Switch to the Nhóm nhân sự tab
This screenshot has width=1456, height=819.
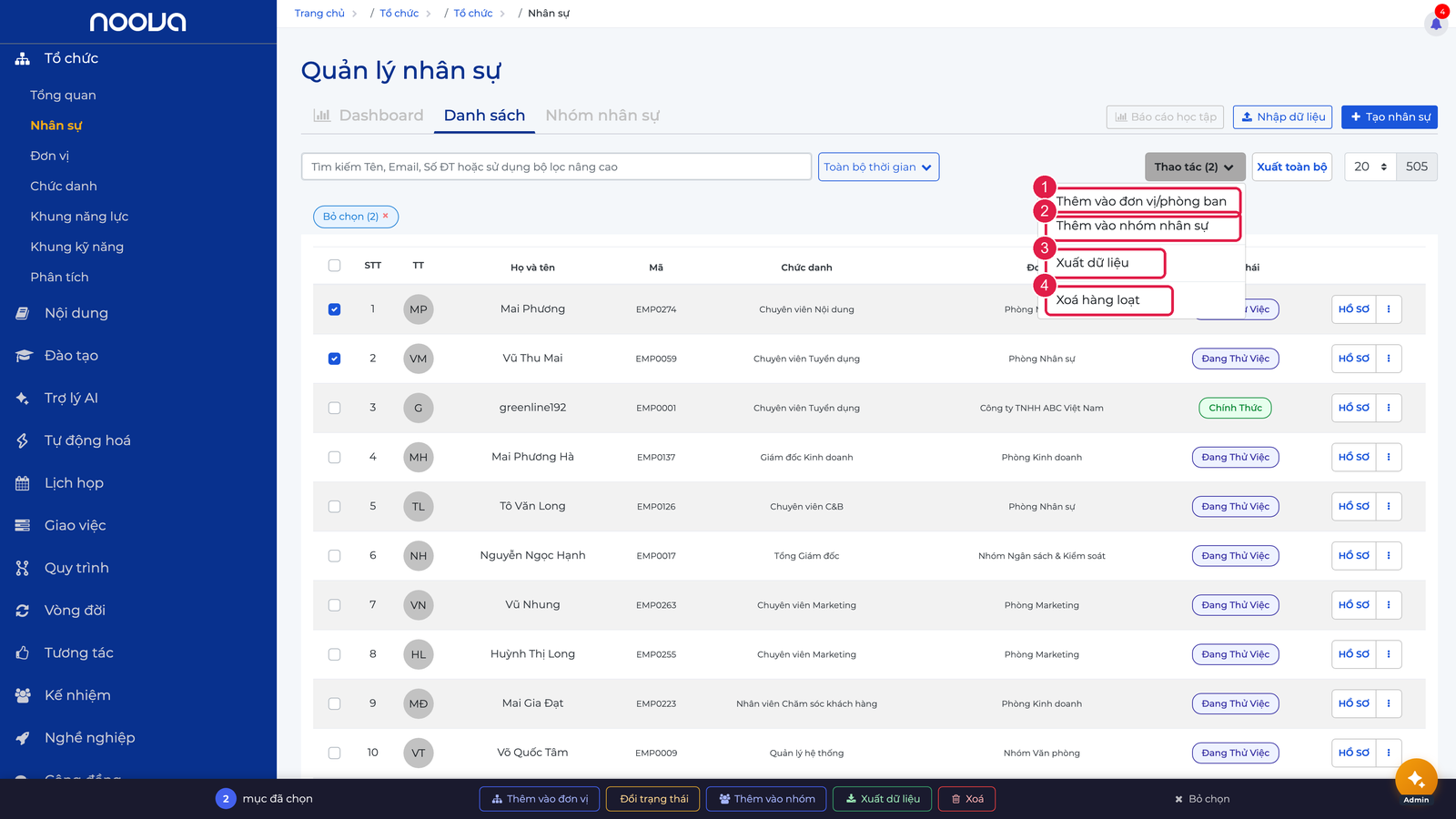(x=602, y=116)
